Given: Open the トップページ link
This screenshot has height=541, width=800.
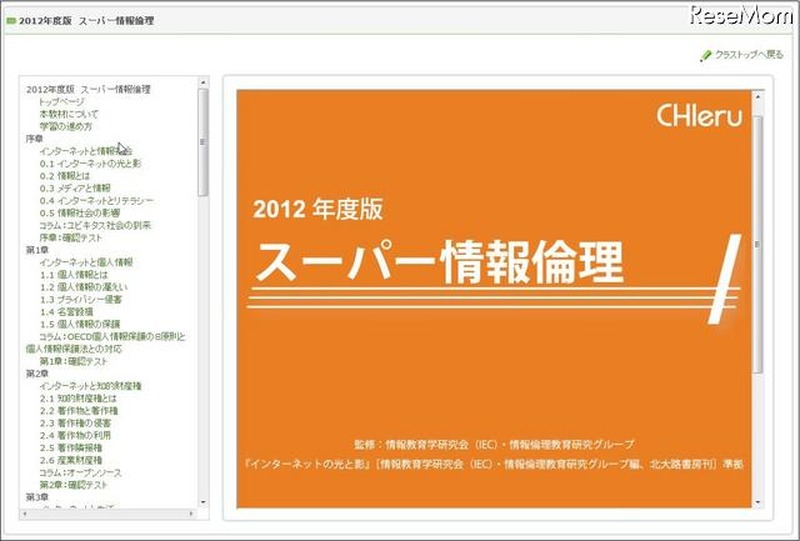Looking at the screenshot, I should tap(62, 102).
